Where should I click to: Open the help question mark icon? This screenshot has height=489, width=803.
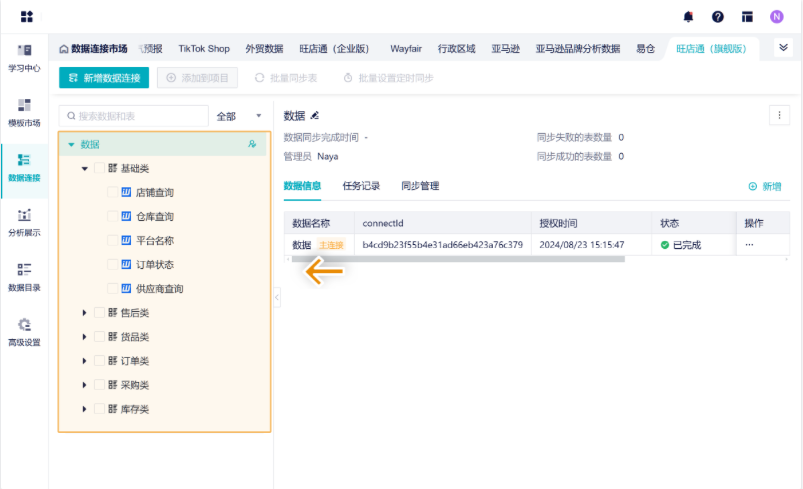(718, 17)
